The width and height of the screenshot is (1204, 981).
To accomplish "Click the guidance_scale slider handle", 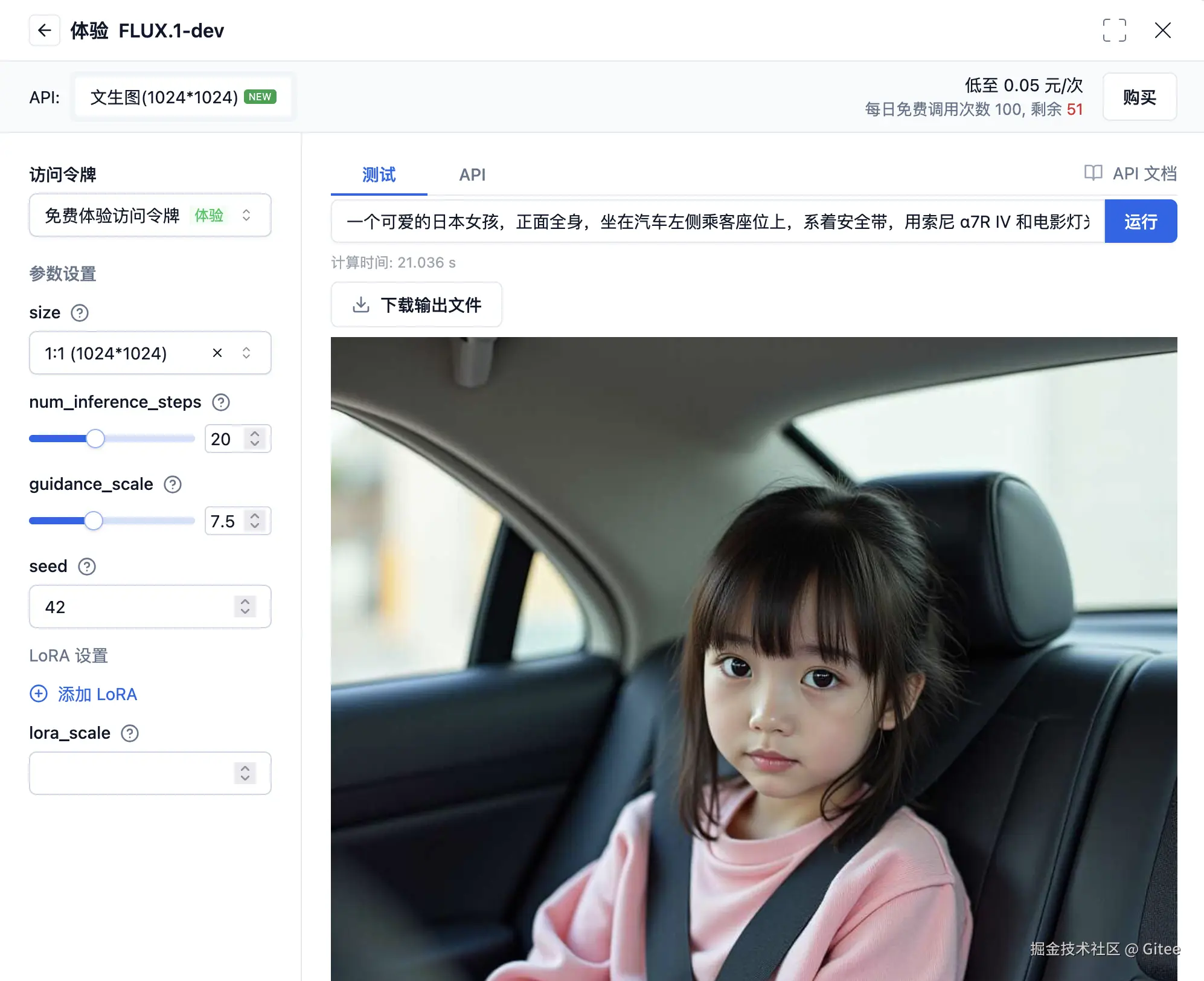I will click(94, 521).
